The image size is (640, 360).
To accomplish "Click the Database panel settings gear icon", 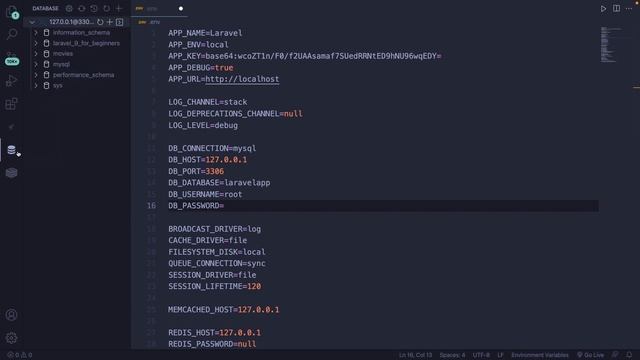I will (x=69, y=8).
